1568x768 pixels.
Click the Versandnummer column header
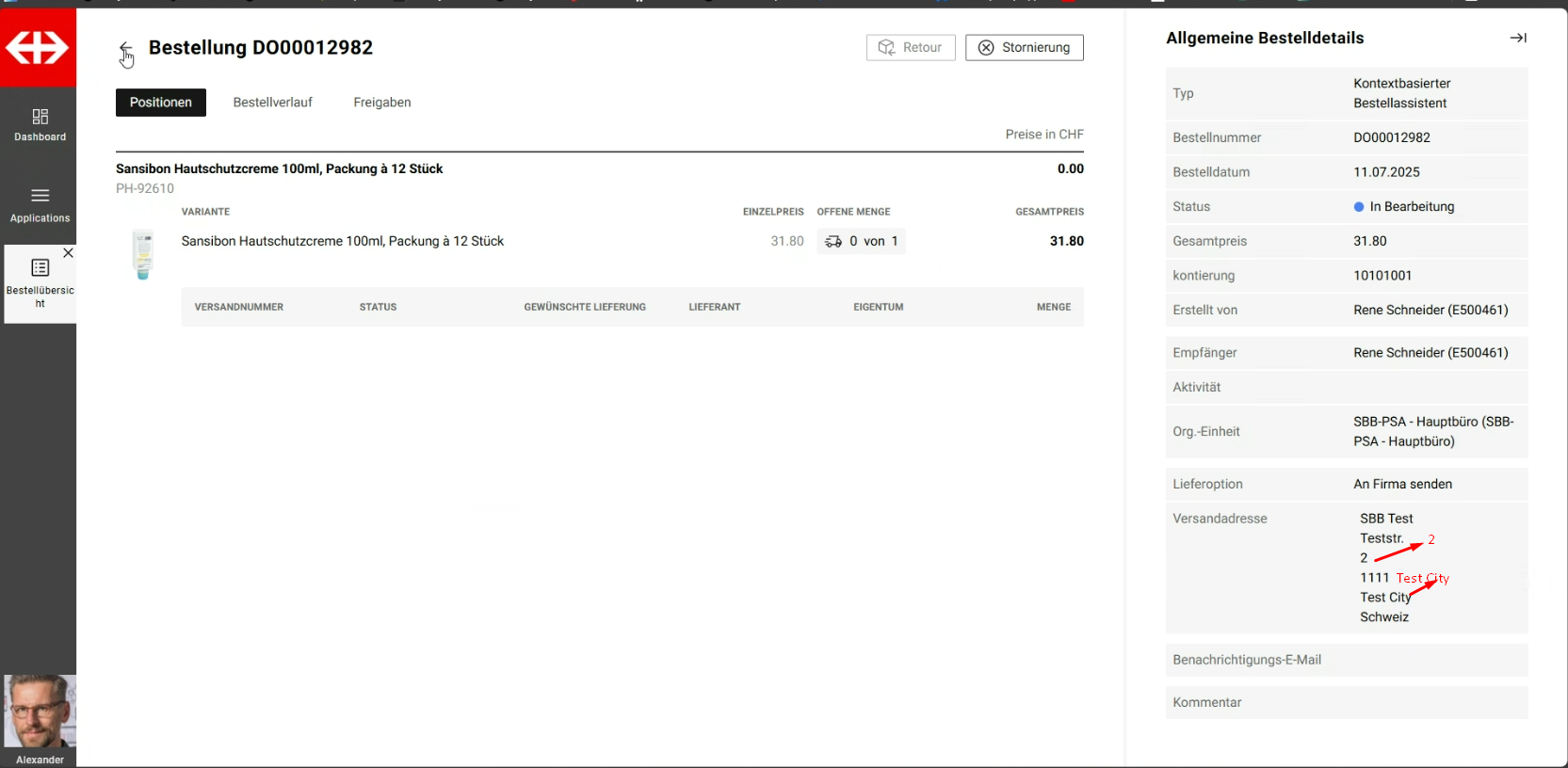click(x=238, y=307)
